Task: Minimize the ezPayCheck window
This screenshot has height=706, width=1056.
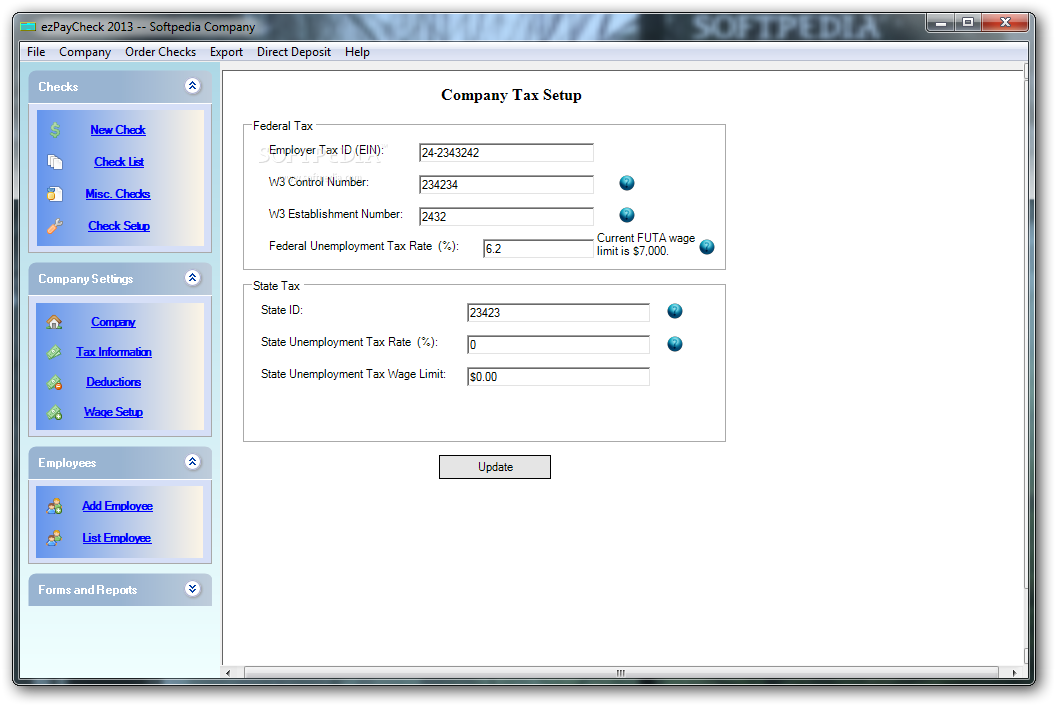Action: [941, 24]
